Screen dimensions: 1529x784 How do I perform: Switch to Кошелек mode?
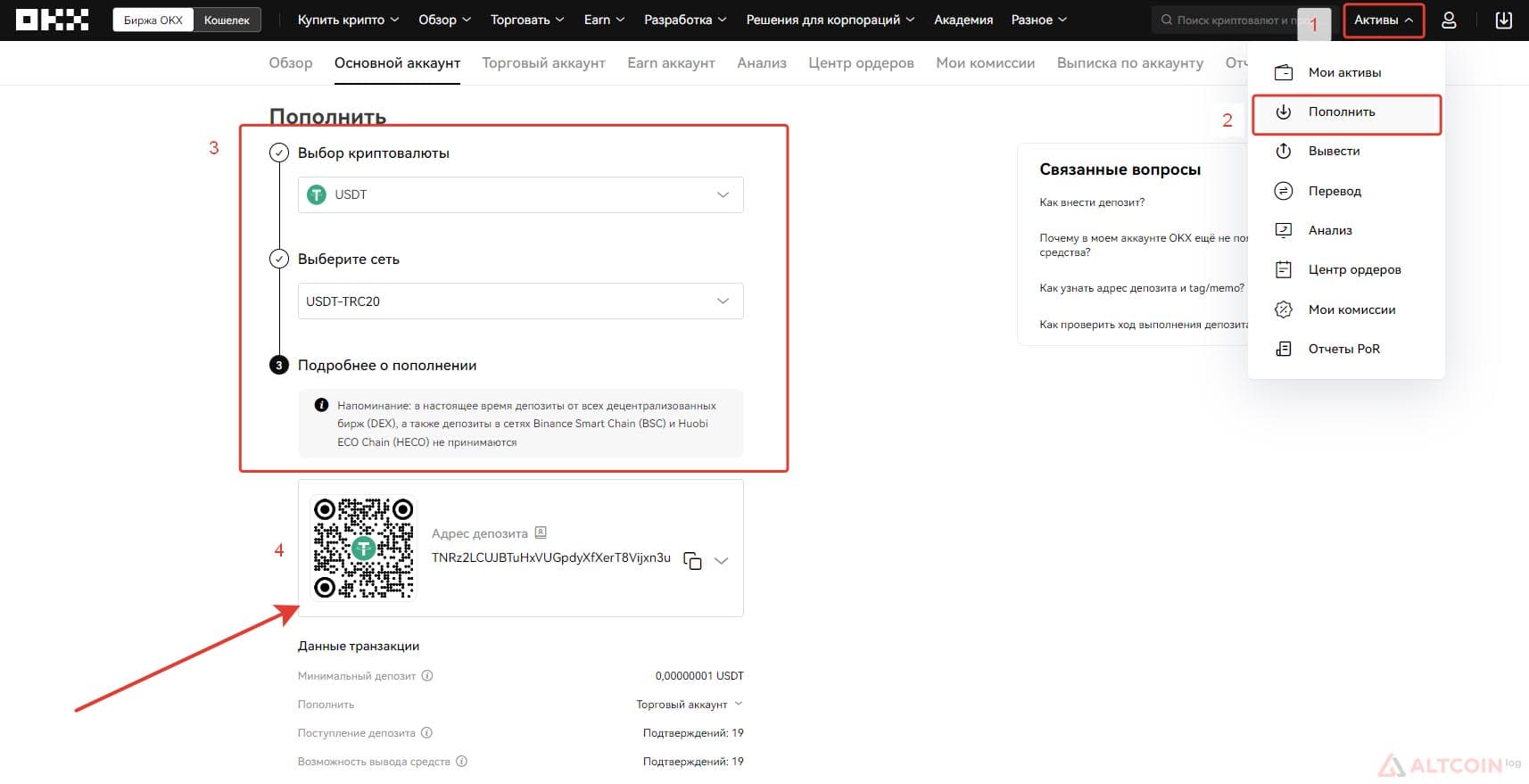227,20
